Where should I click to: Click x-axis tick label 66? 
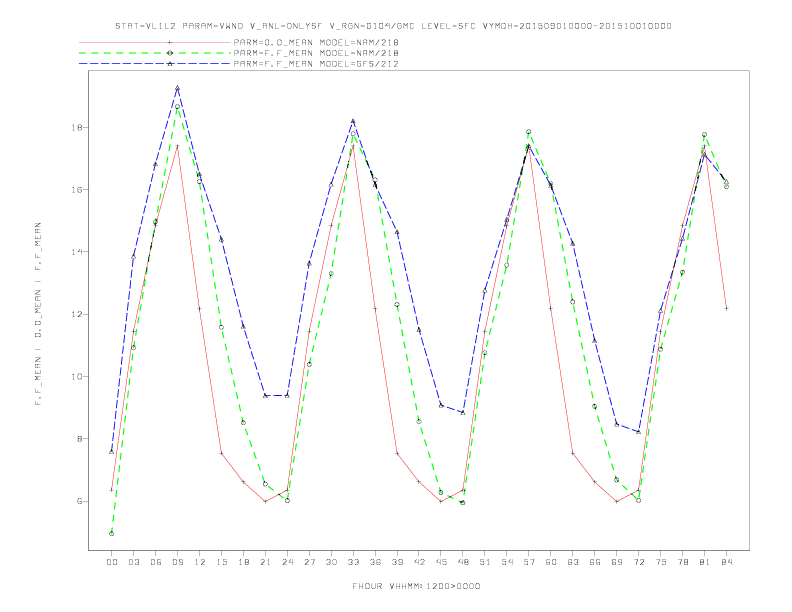tap(595, 562)
